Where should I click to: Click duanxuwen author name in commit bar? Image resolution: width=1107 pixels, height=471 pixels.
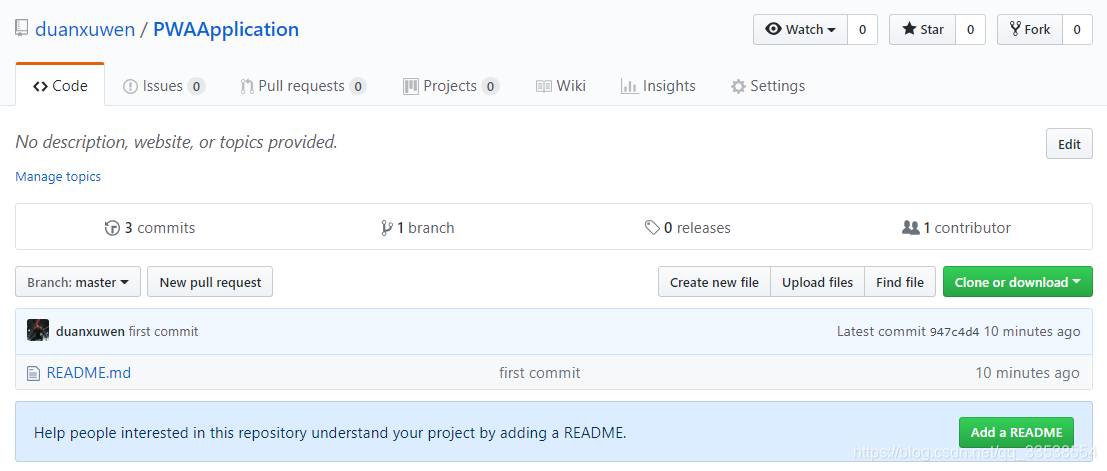click(x=90, y=331)
